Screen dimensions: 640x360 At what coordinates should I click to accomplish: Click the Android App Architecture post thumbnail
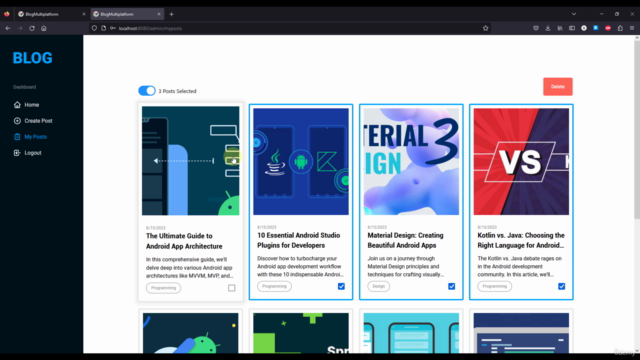[x=191, y=161]
